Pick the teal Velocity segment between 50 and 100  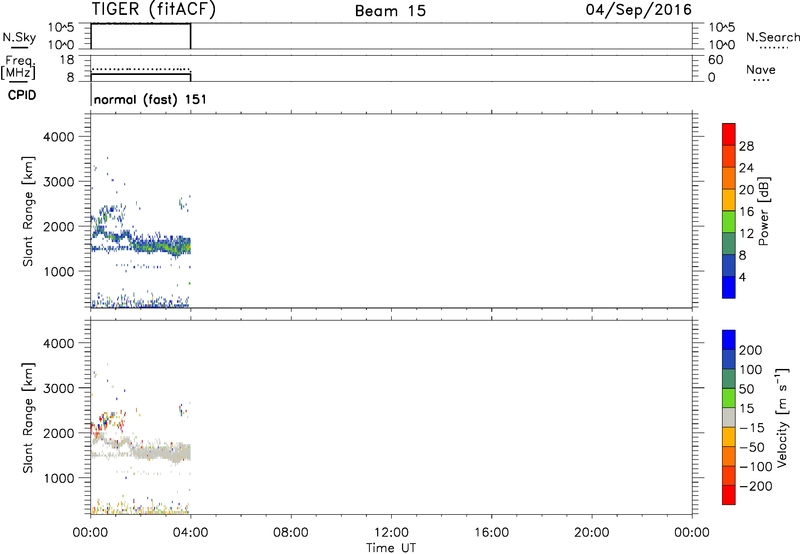(729, 379)
